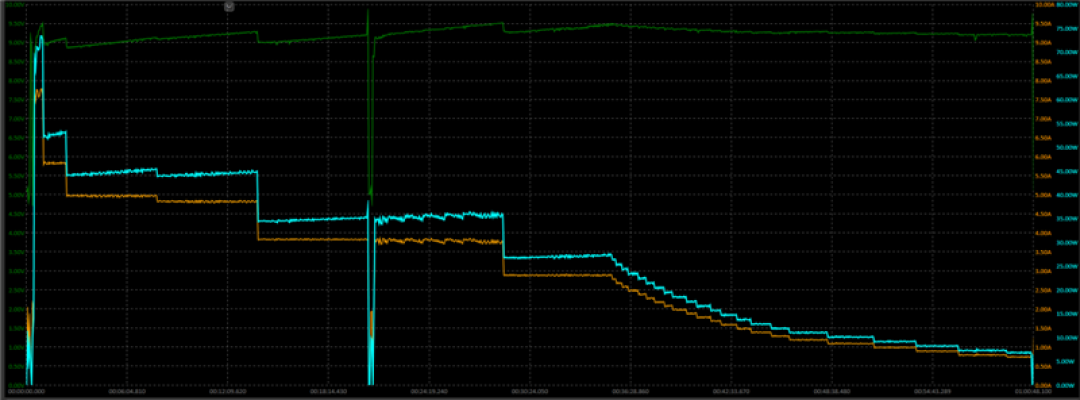The height and width of the screenshot is (400, 1080).
Task: Click the 10.00V voltage axis label
Action: 14,4
